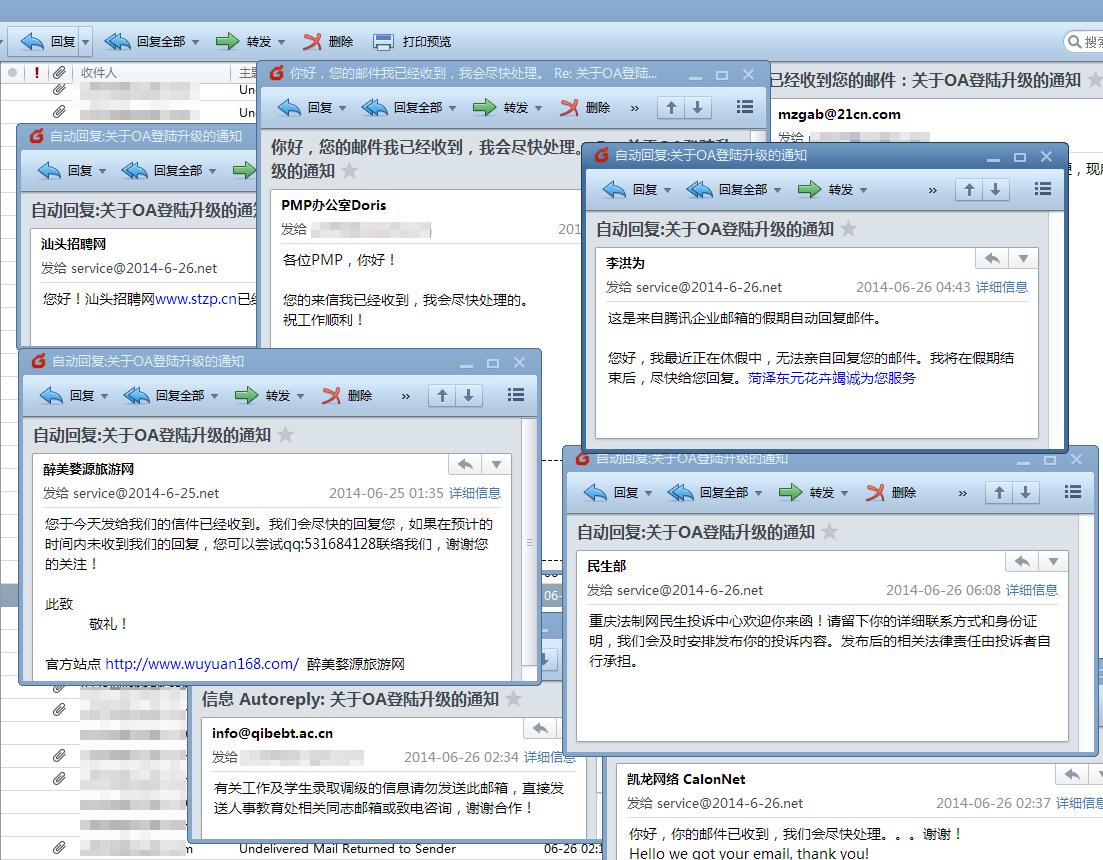Open the list menu icon in 醉美婺源旅游网 window
The height and width of the screenshot is (860, 1103).
click(515, 396)
